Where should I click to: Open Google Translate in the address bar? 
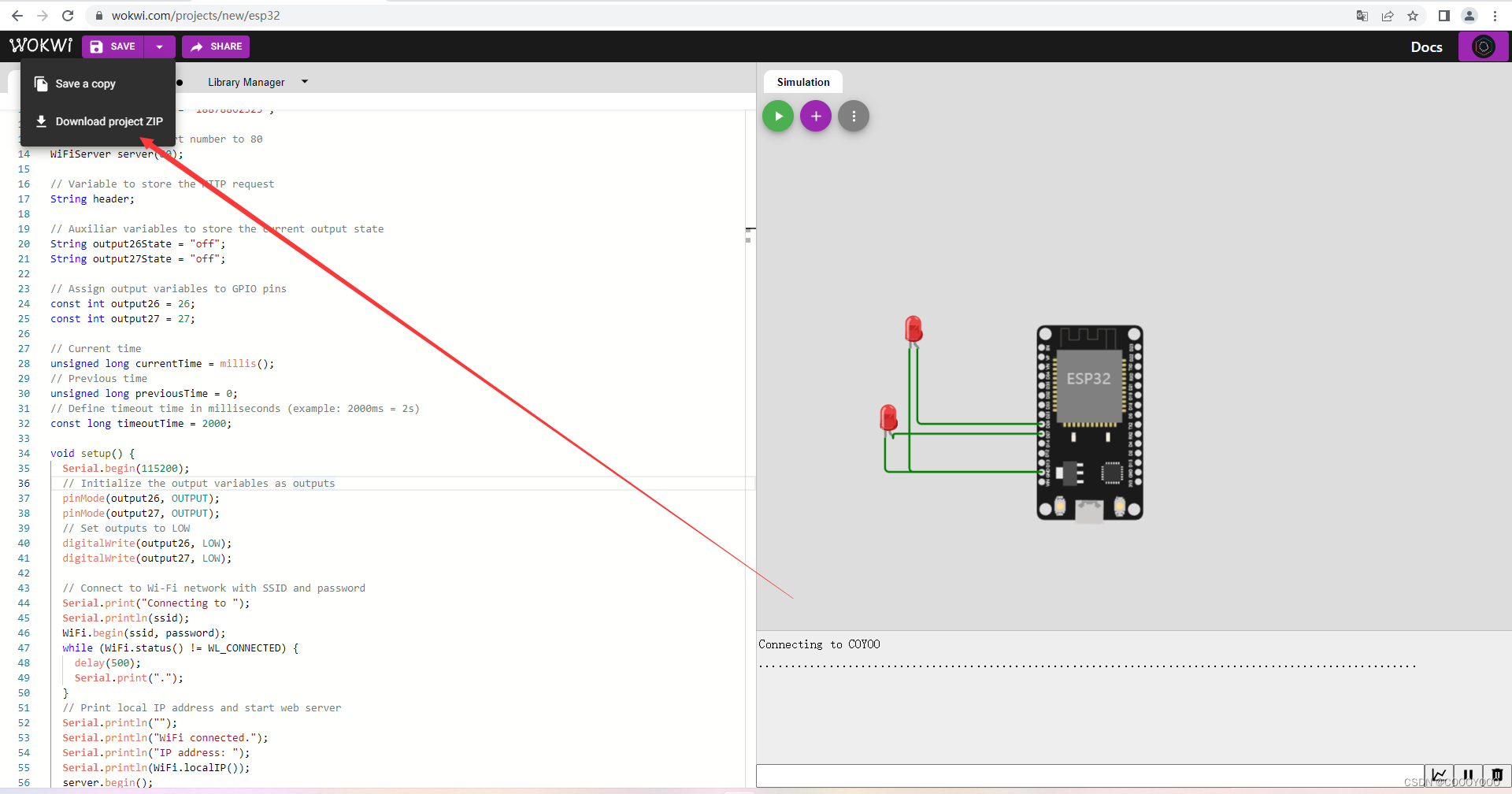click(x=1362, y=15)
